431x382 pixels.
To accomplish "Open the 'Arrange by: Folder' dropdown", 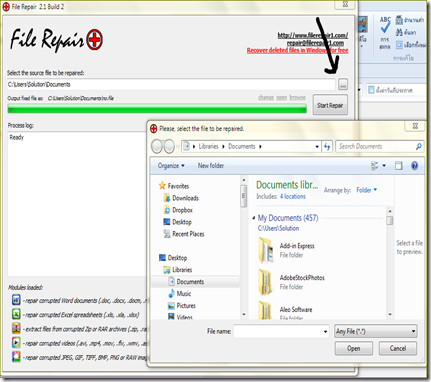I will 367,190.
